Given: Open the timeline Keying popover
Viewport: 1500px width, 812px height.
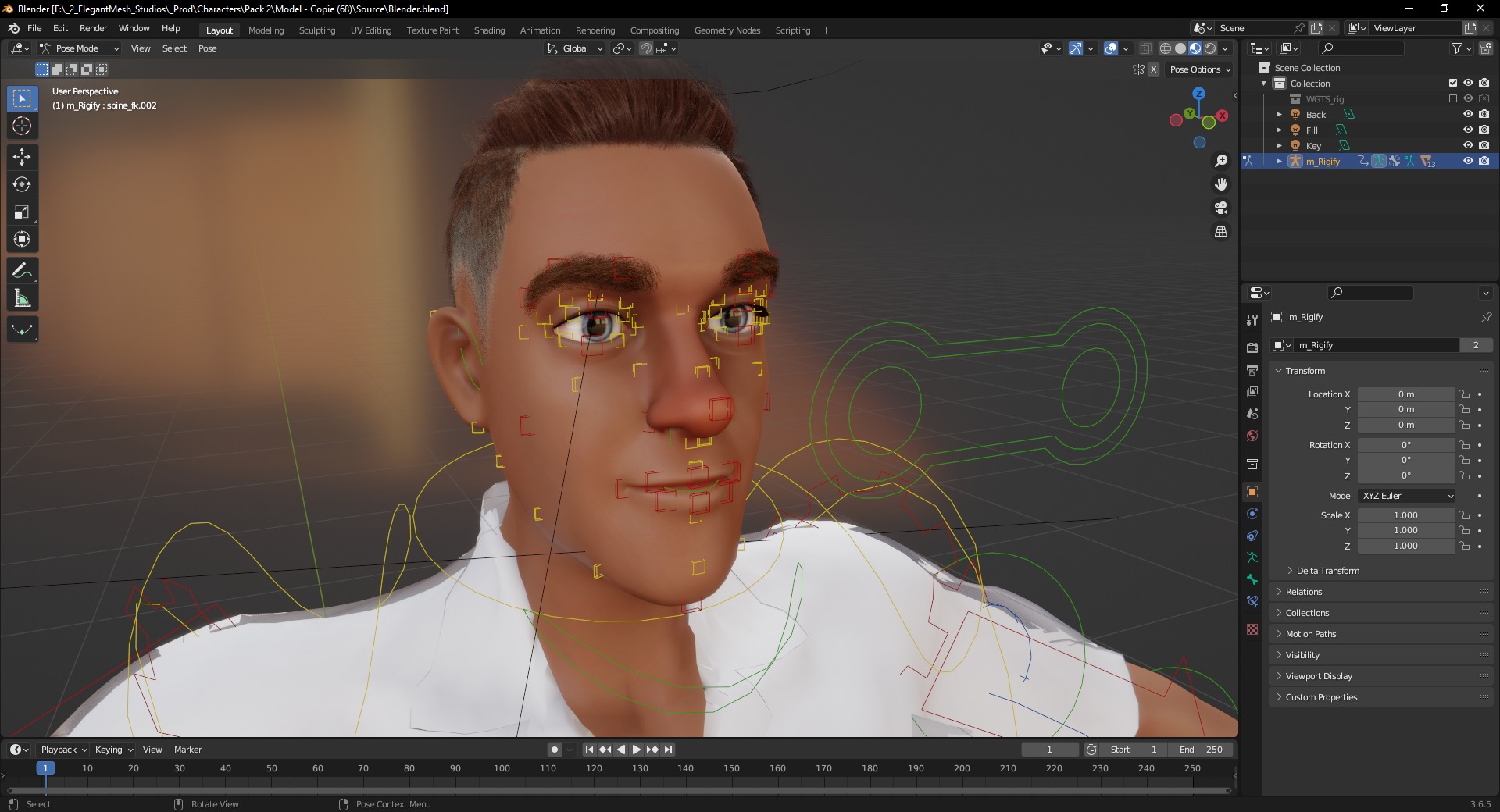Looking at the screenshot, I should 114,750.
